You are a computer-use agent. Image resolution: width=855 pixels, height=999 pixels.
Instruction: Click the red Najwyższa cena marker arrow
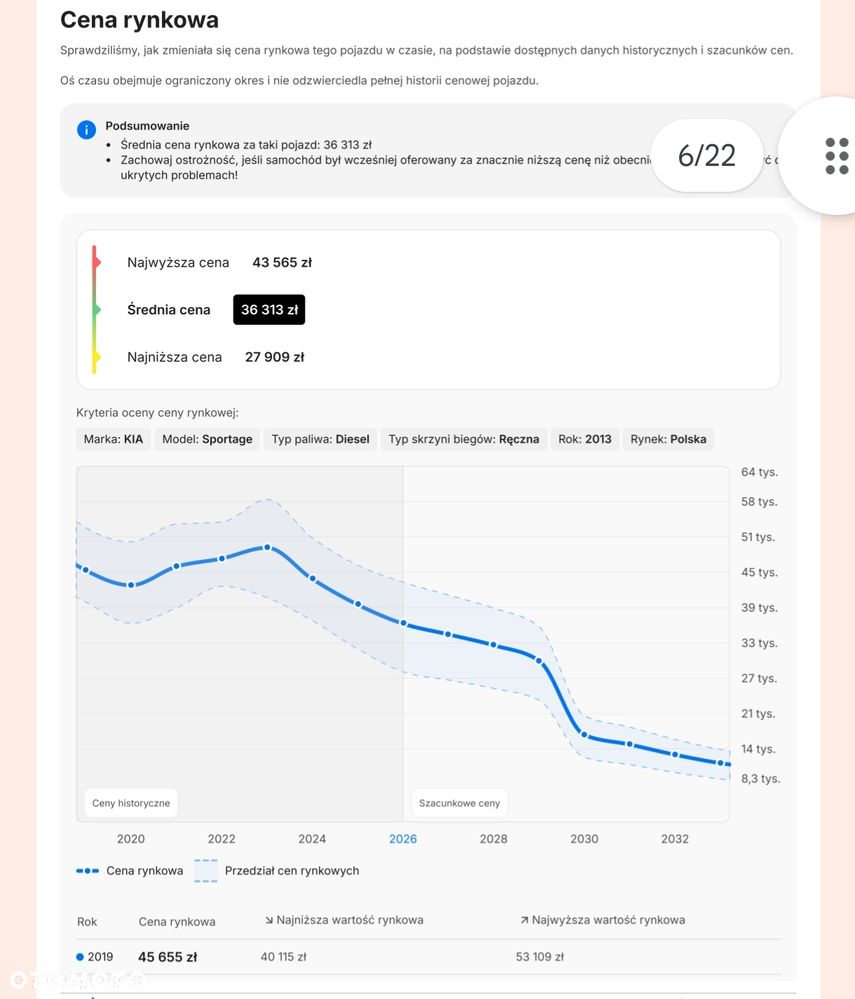[96, 262]
